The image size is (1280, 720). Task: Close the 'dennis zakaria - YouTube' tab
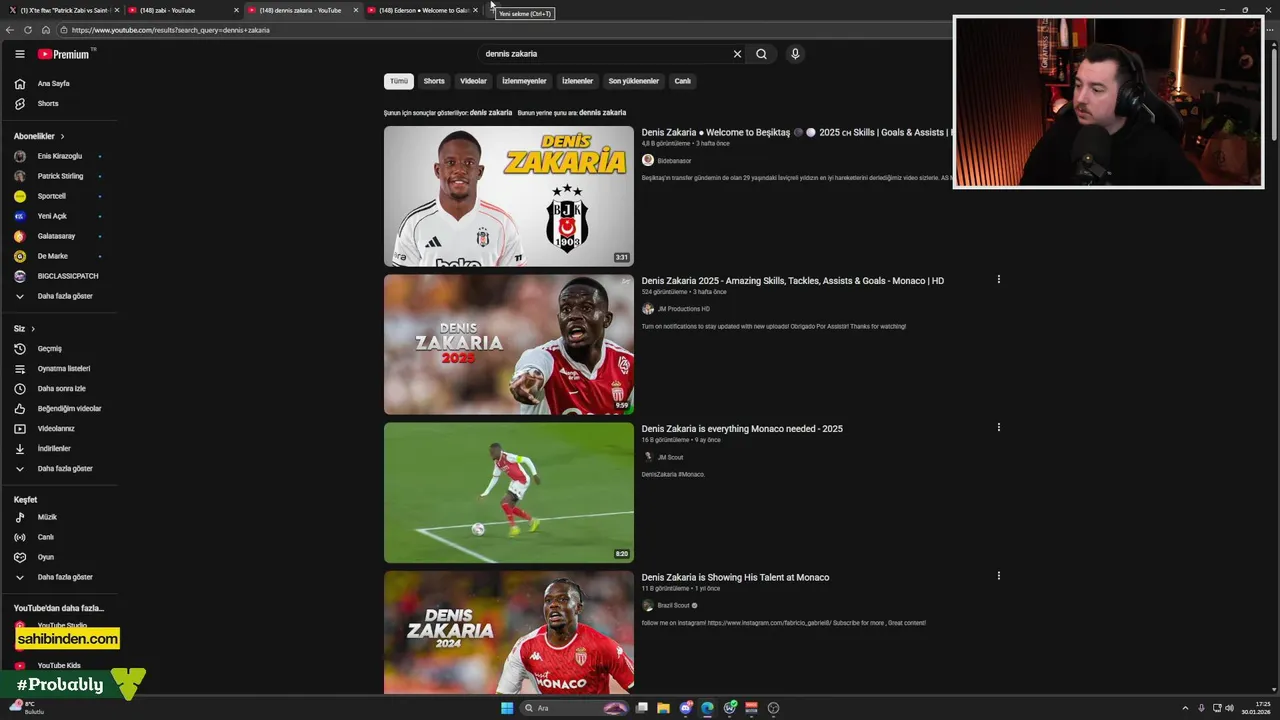click(x=355, y=10)
